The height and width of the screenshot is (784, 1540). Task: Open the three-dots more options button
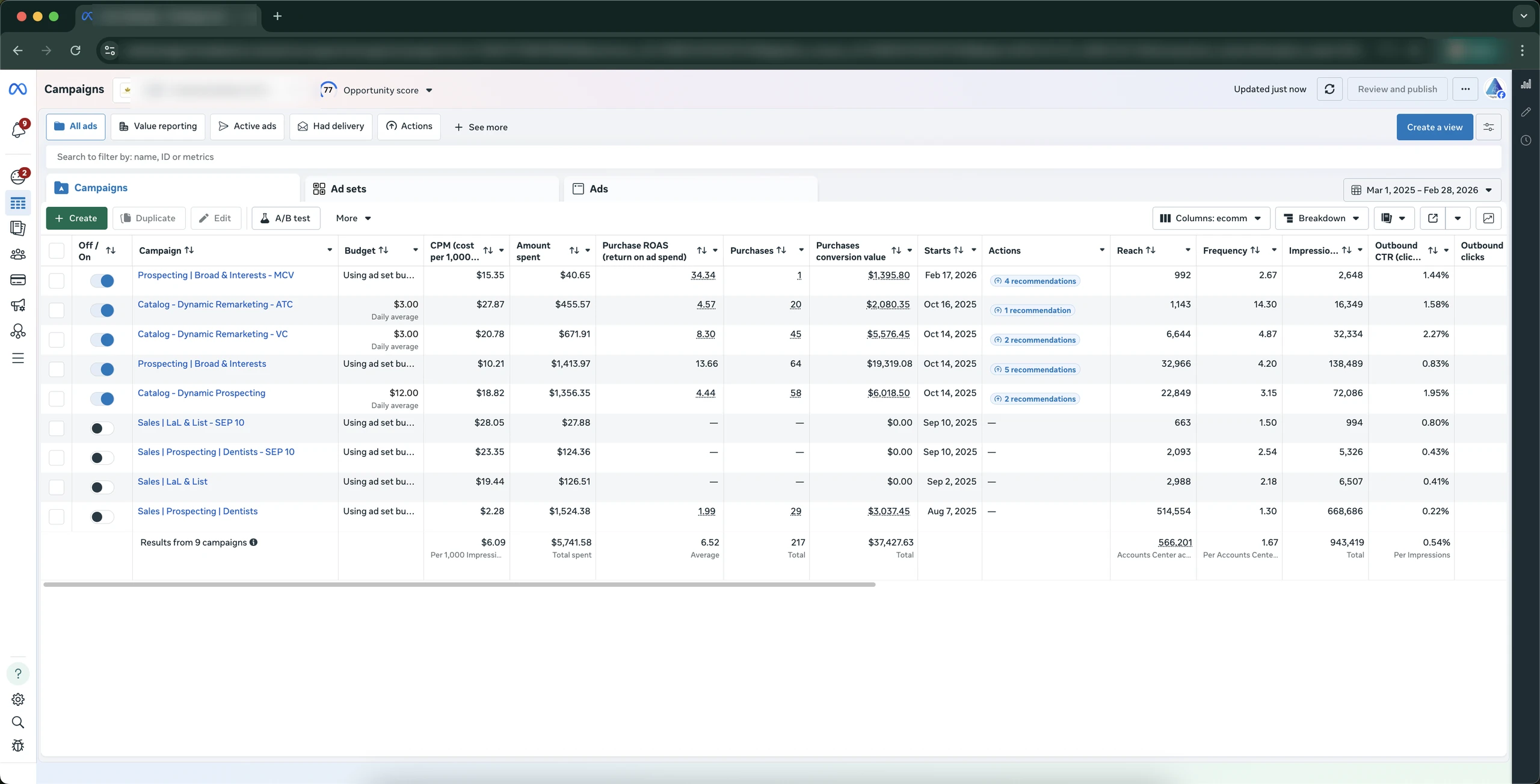[1465, 89]
